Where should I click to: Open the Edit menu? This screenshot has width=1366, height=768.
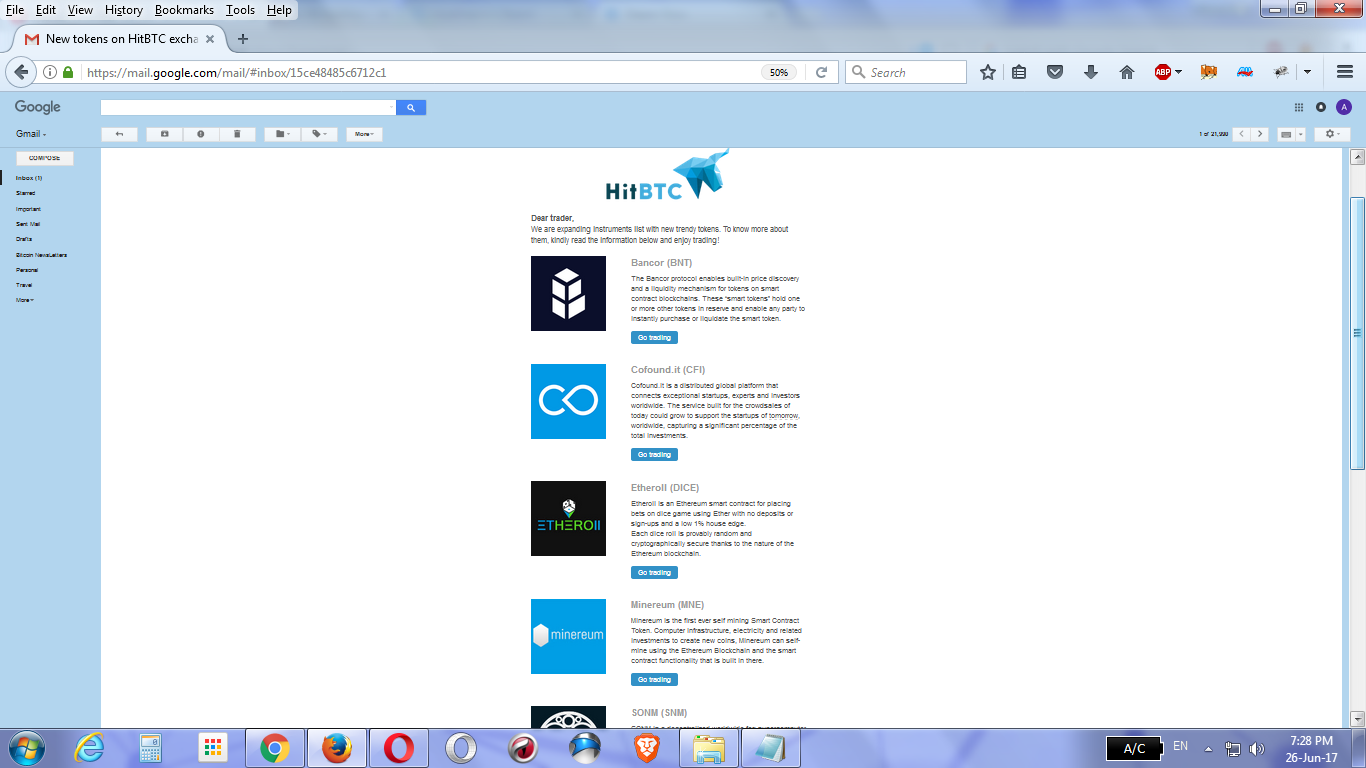coord(46,9)
